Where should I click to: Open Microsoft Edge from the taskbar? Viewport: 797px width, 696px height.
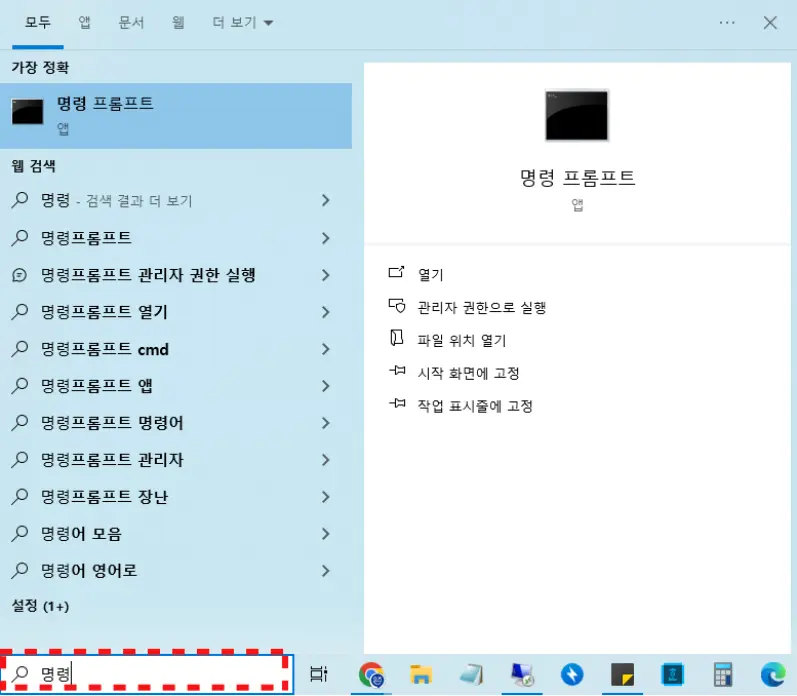(772, 675)
